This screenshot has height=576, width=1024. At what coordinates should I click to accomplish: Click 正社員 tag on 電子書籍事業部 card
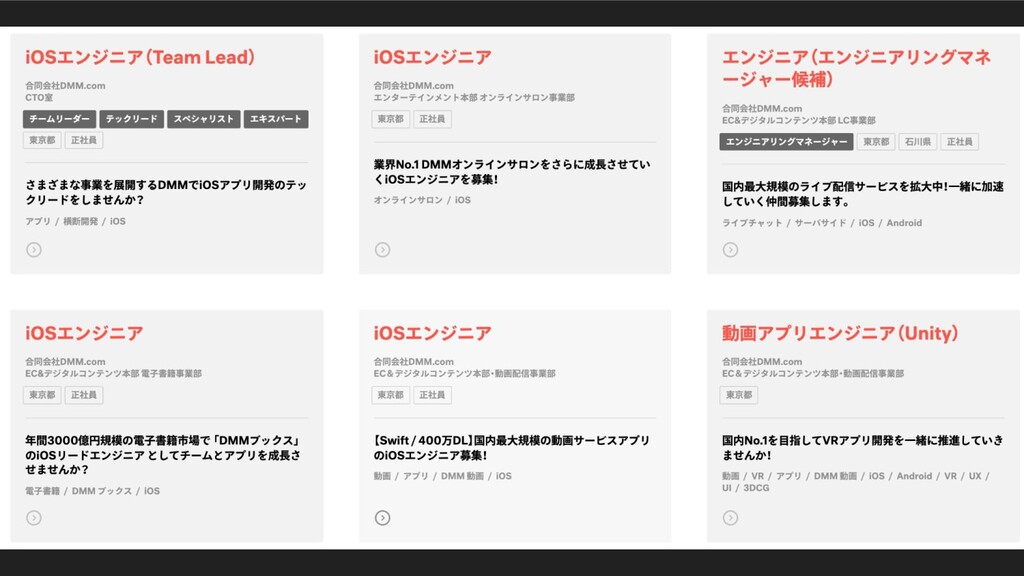click(84, 395)
